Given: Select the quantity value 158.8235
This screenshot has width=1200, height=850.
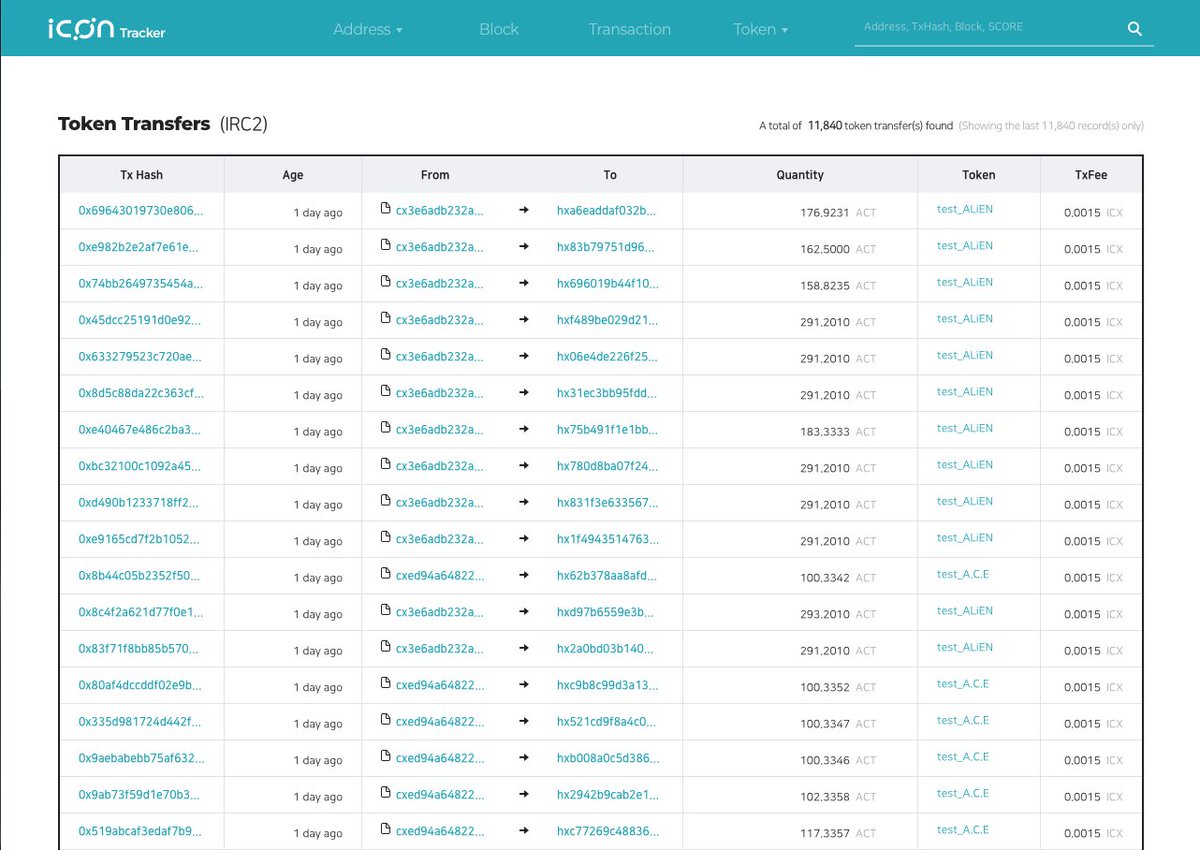Looking at the screenshot, I should [827, 286].
